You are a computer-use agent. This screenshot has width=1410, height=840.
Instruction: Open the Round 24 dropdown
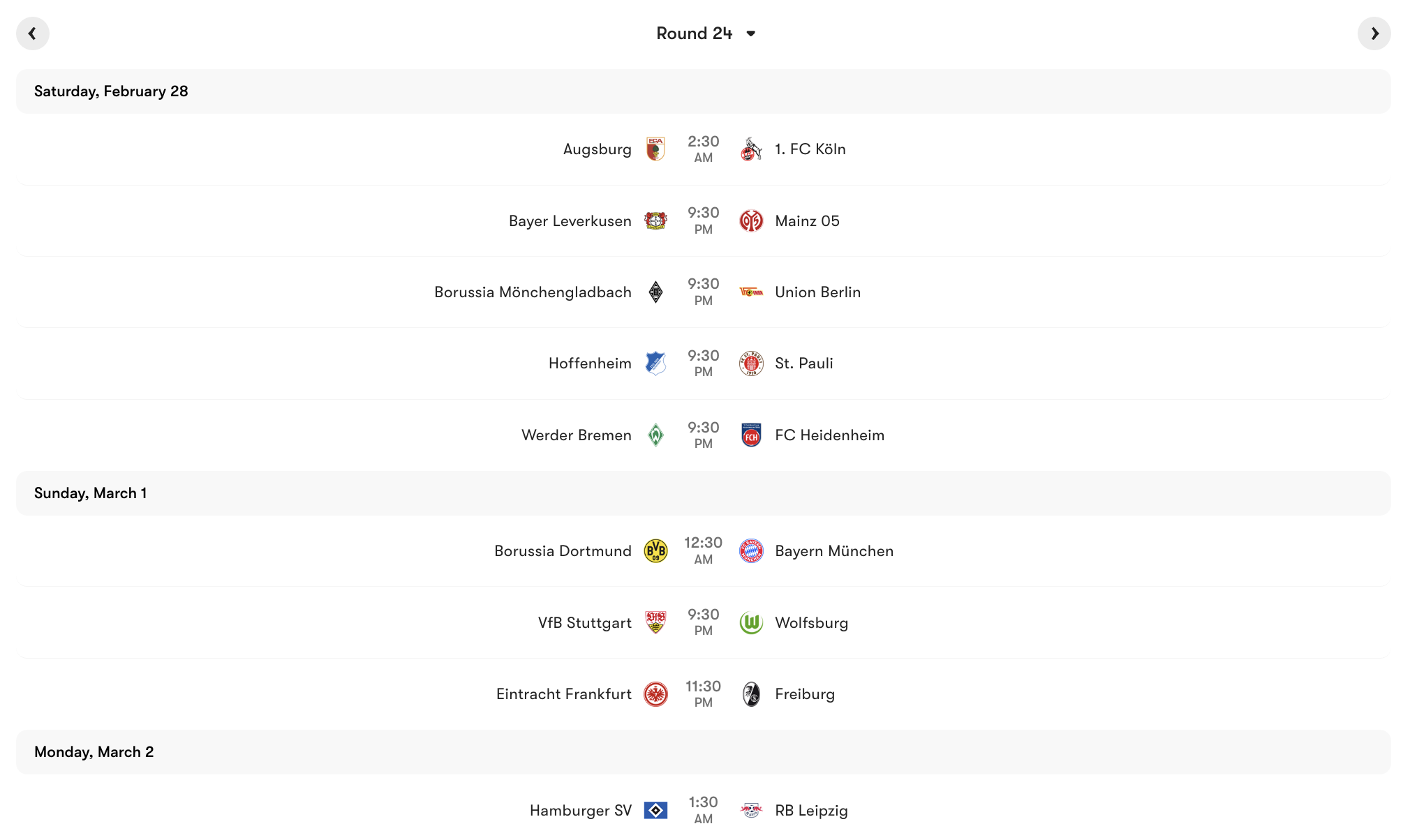706,33
